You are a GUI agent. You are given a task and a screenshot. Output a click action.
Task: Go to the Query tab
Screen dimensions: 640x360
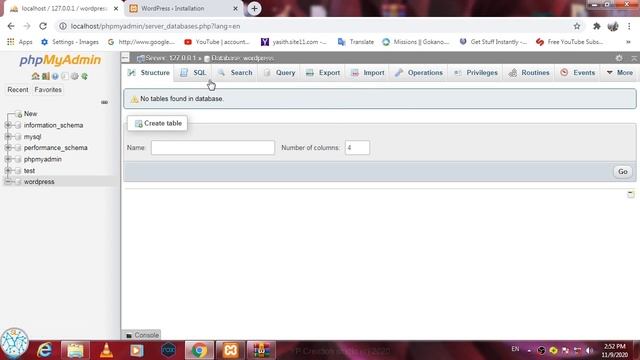(x=280, y=73)
